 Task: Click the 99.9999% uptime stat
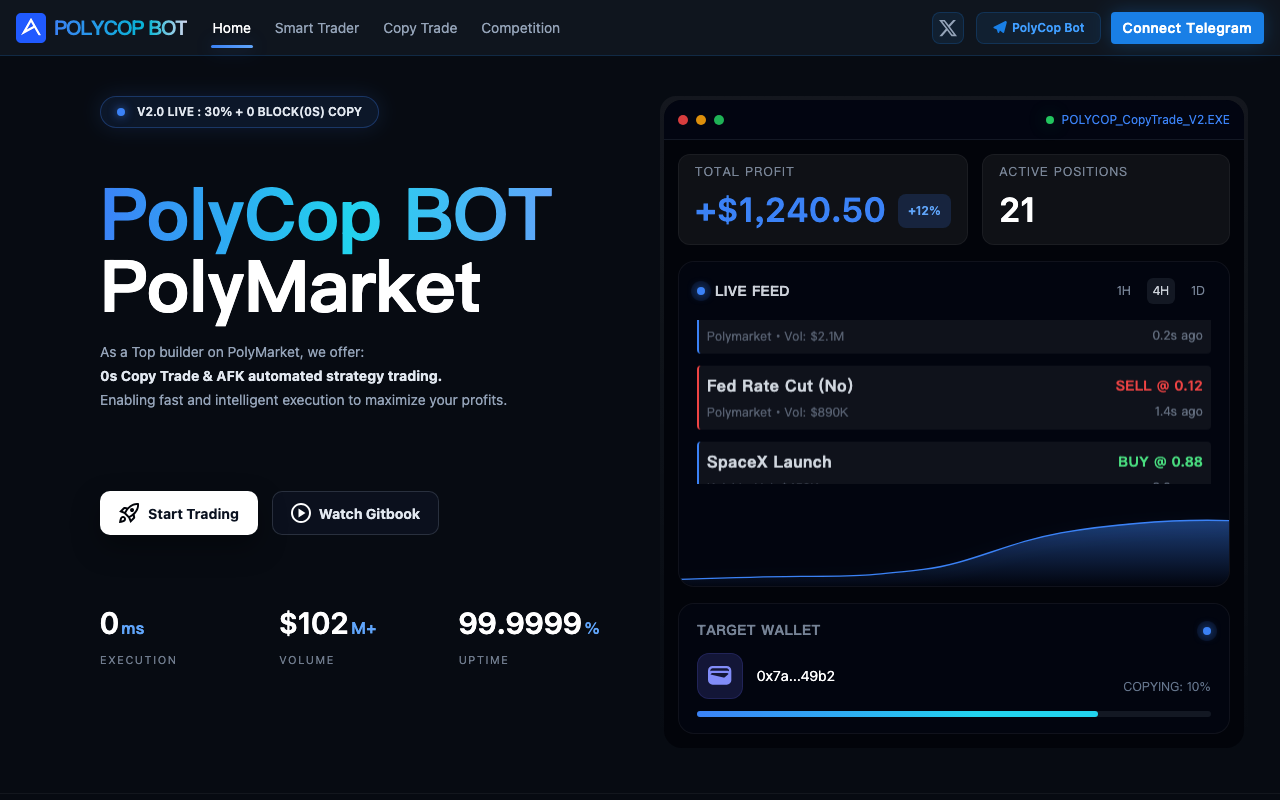click(x=529, y=624)
